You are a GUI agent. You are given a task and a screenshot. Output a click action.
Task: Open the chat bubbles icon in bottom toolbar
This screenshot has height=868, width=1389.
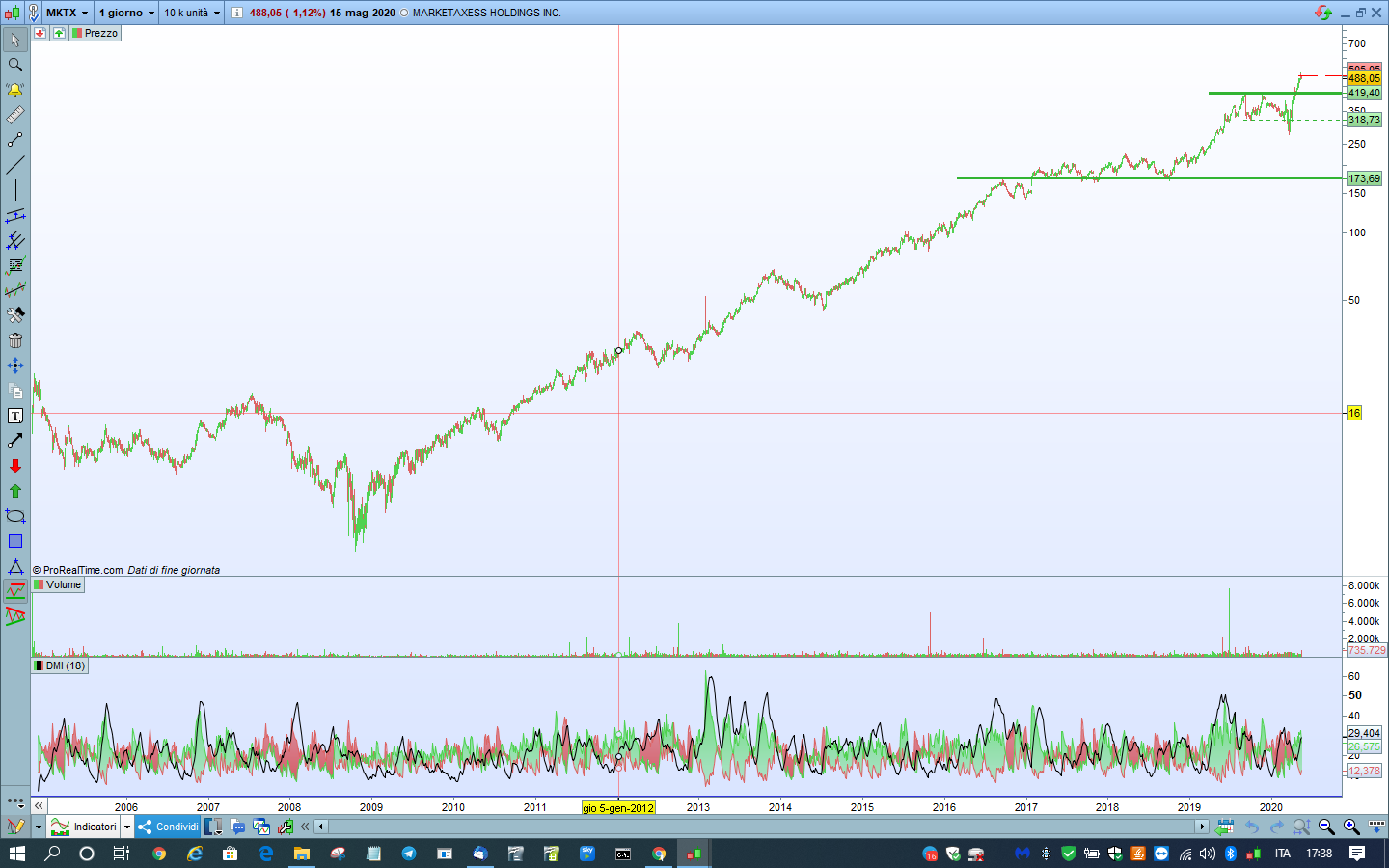[x=237, y=827]
